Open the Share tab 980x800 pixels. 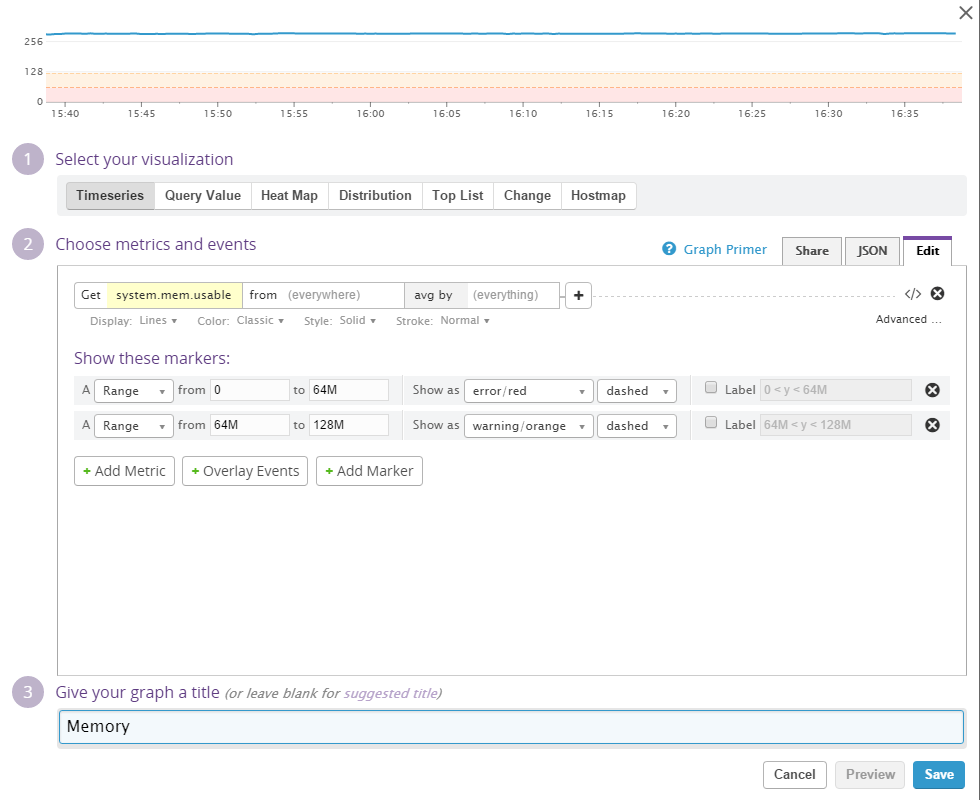811,251
